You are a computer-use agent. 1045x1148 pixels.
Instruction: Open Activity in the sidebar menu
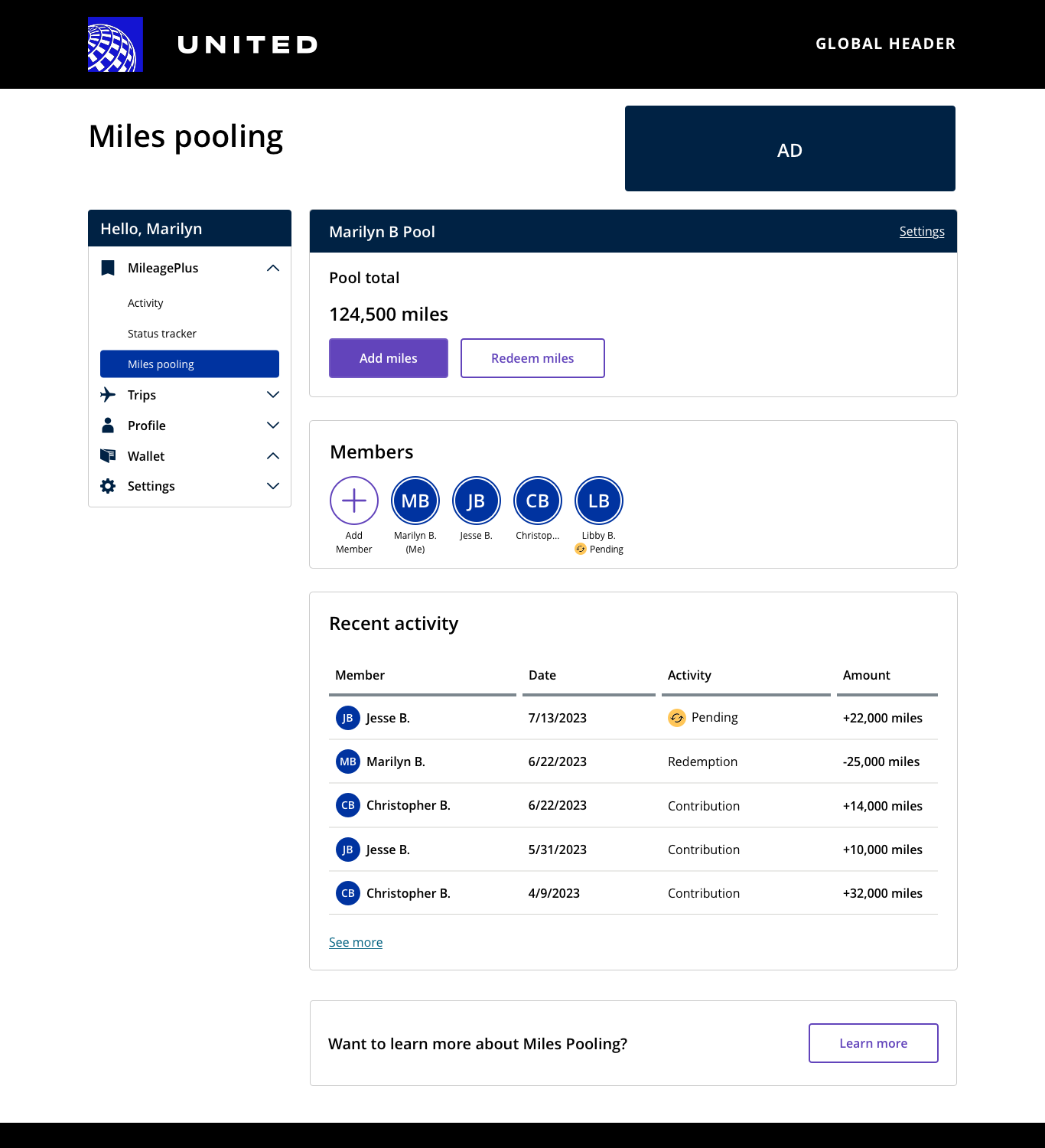[145, 303]
